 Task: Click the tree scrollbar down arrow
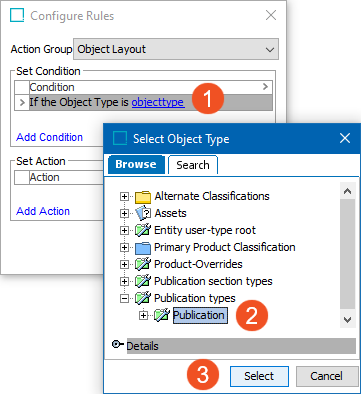click(347, 320)
